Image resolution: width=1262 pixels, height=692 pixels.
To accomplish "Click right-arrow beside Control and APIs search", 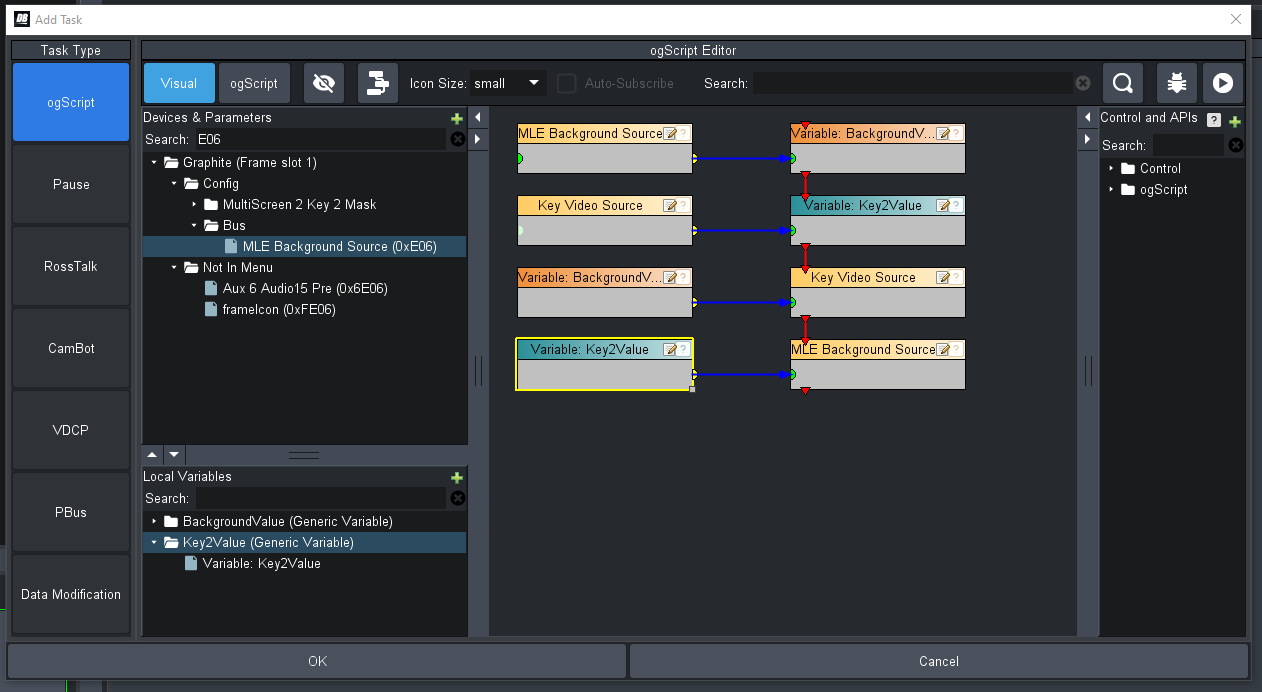I will [x=1088, y=140].
